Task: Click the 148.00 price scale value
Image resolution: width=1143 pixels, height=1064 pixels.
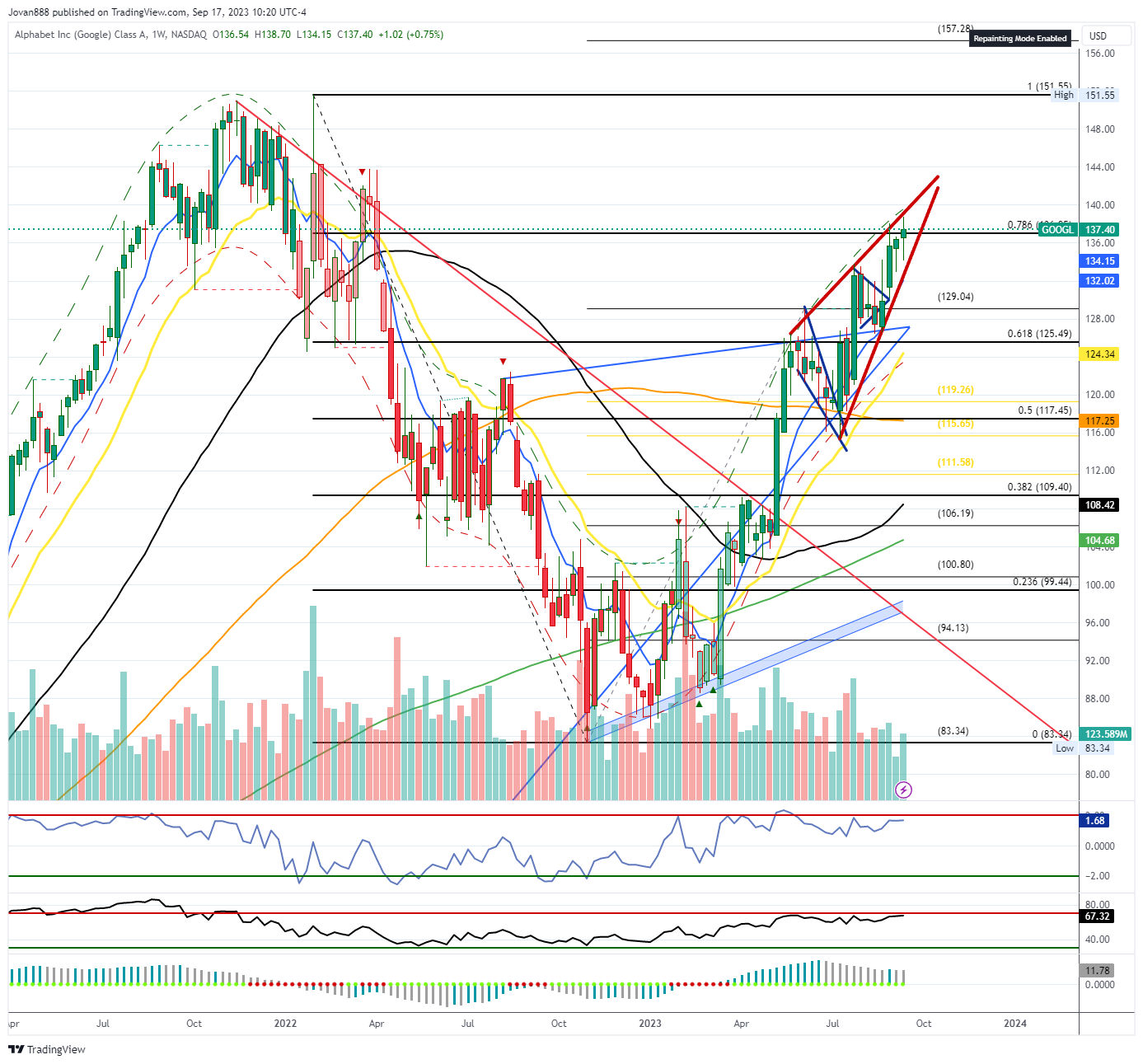Action: 1099,129
